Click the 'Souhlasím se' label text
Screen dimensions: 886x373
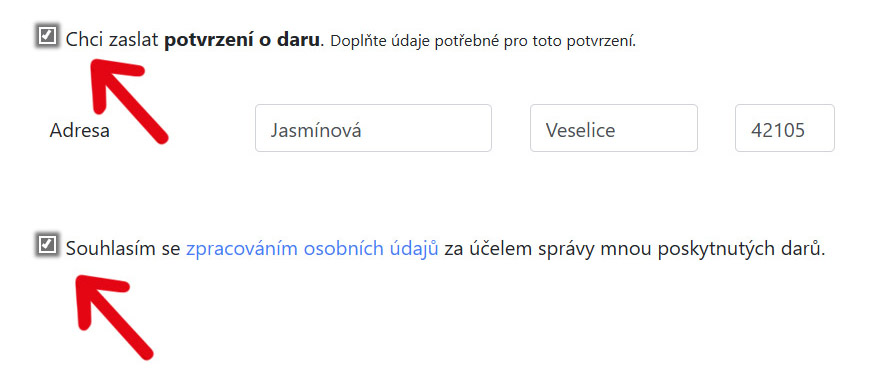click(x=123, y=249)
